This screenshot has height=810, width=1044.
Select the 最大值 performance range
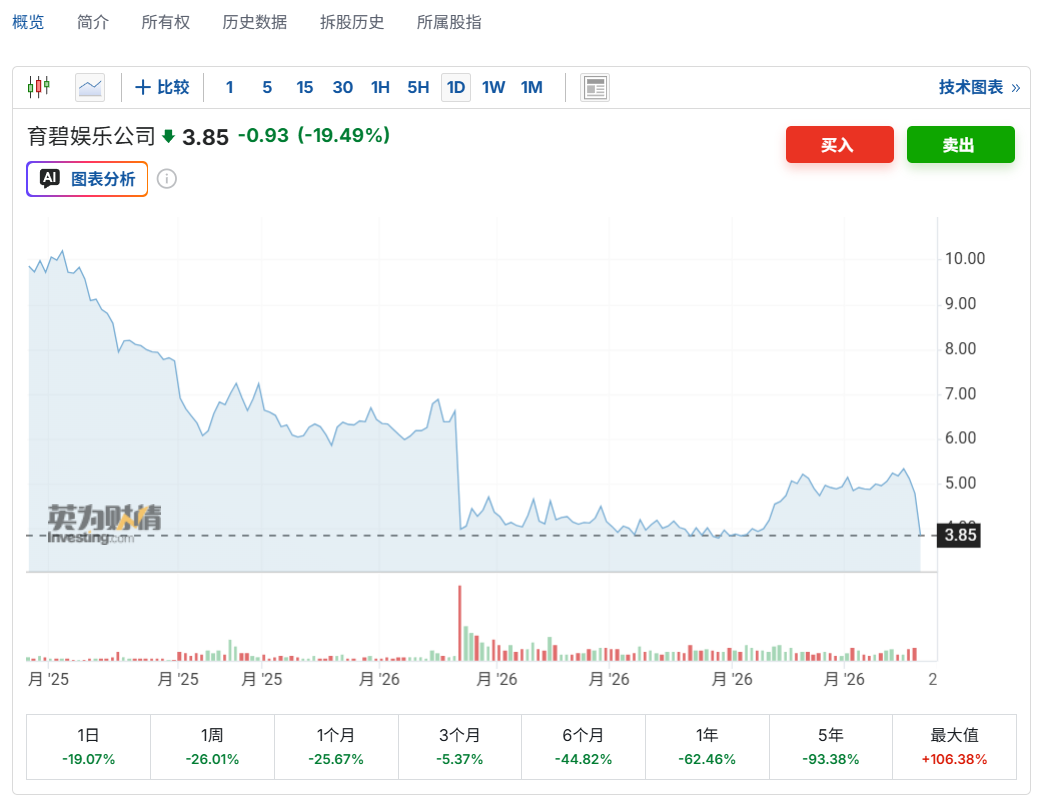coord(954,747)
